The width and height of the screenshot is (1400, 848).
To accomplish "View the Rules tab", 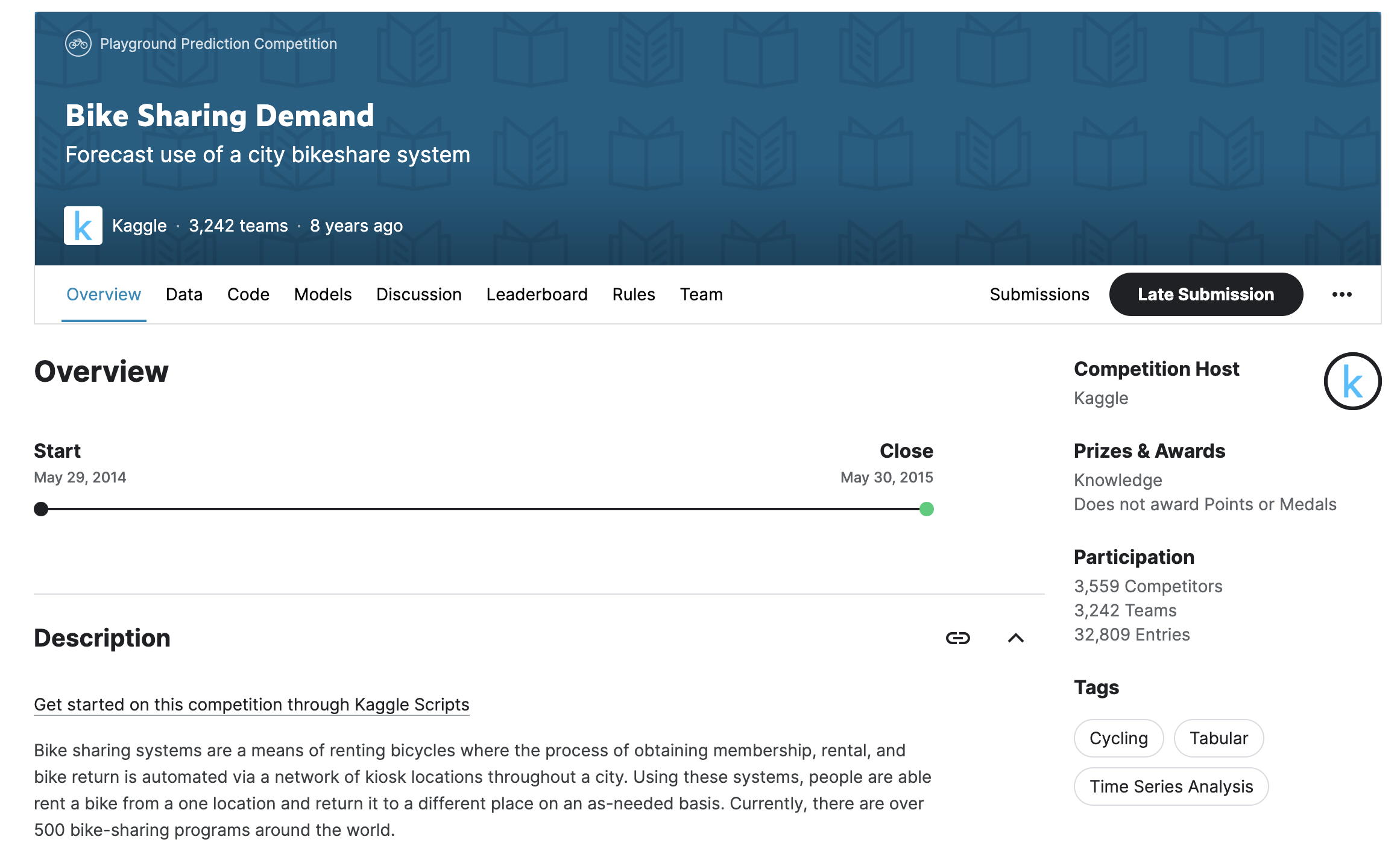I will pos(633,294).
